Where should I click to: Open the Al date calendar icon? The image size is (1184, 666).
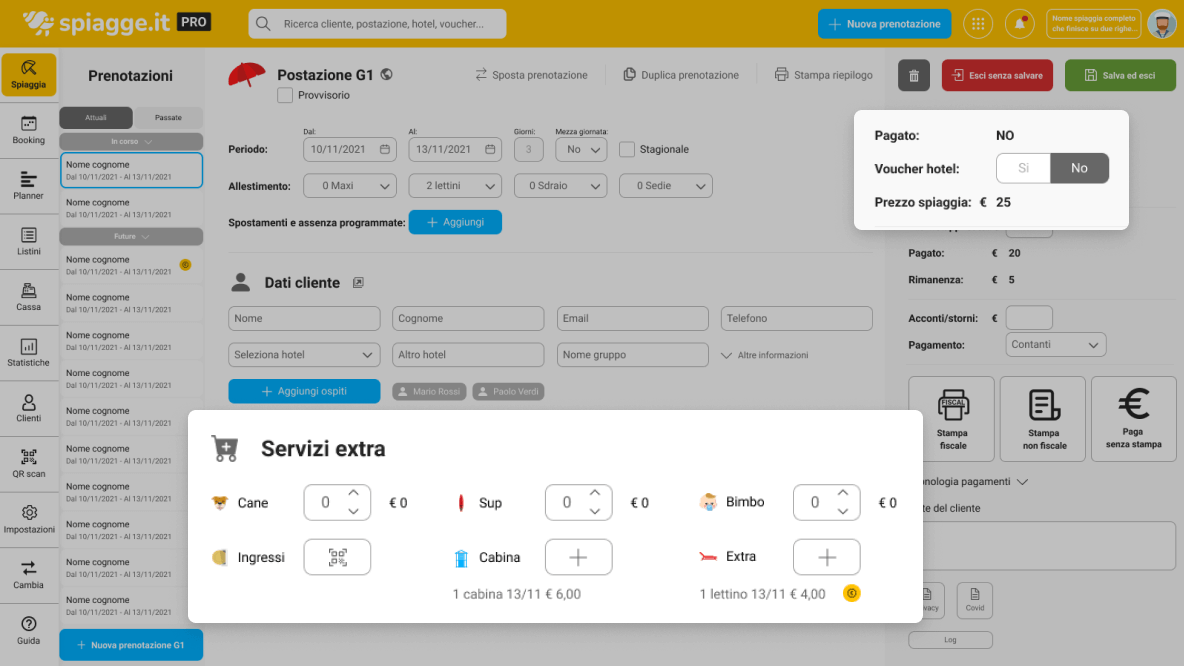click(x=490, y=150)
